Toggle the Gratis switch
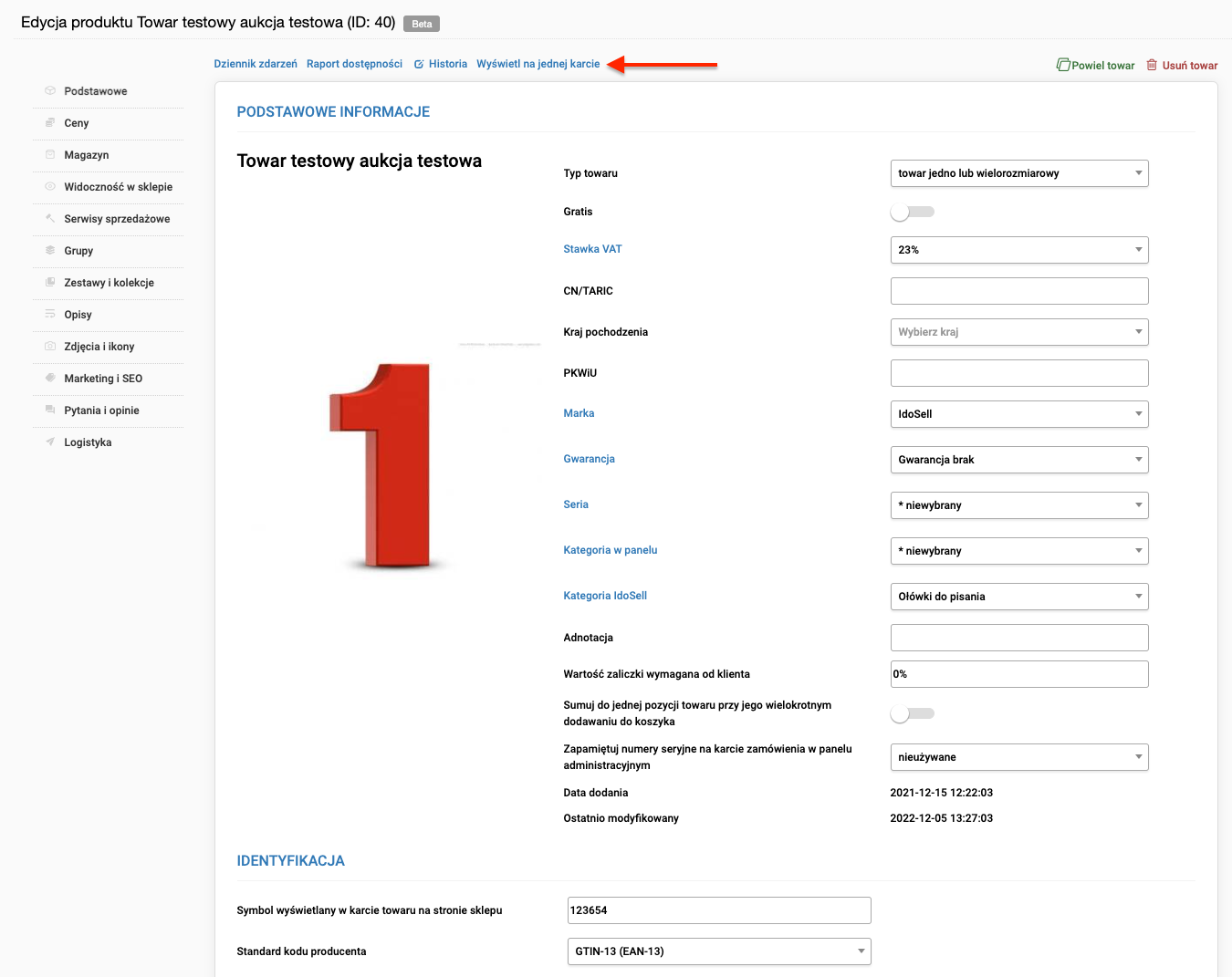Screen dimensions: 1232x977 913,212
